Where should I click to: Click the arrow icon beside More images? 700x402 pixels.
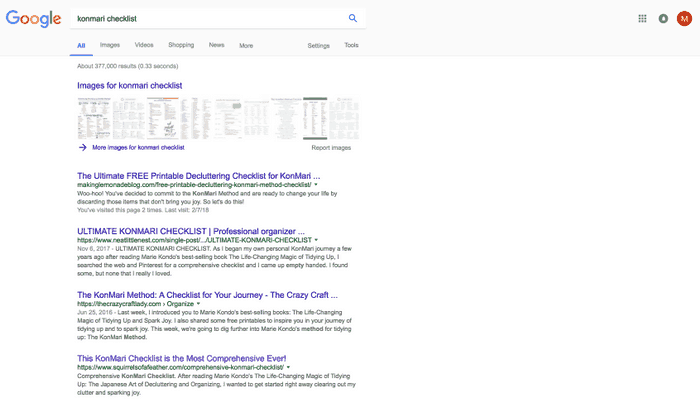83,147
